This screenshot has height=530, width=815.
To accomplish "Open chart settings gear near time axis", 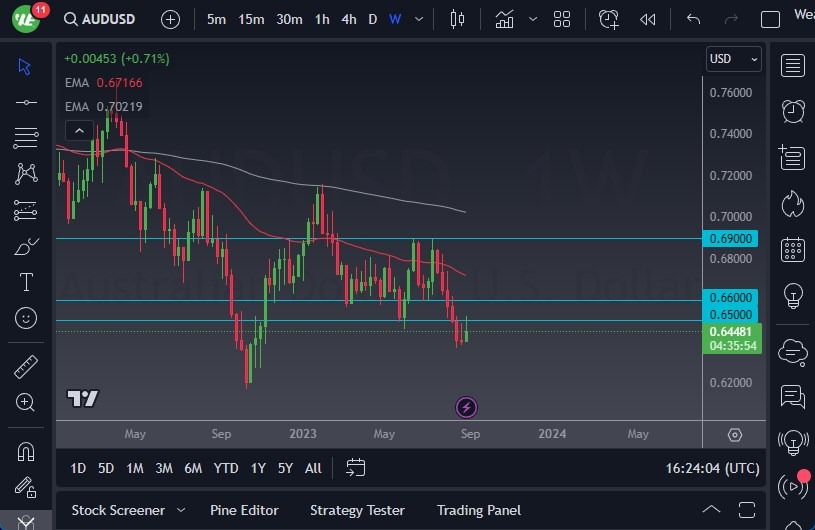I will [735, 434].
